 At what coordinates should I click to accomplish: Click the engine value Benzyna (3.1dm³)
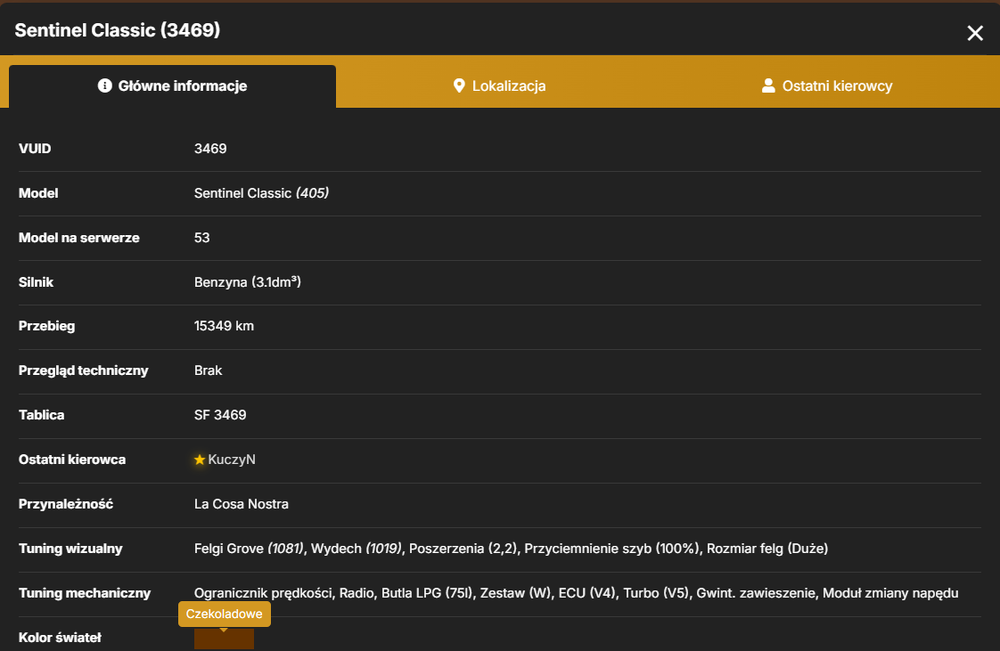[x=247, y=282]
